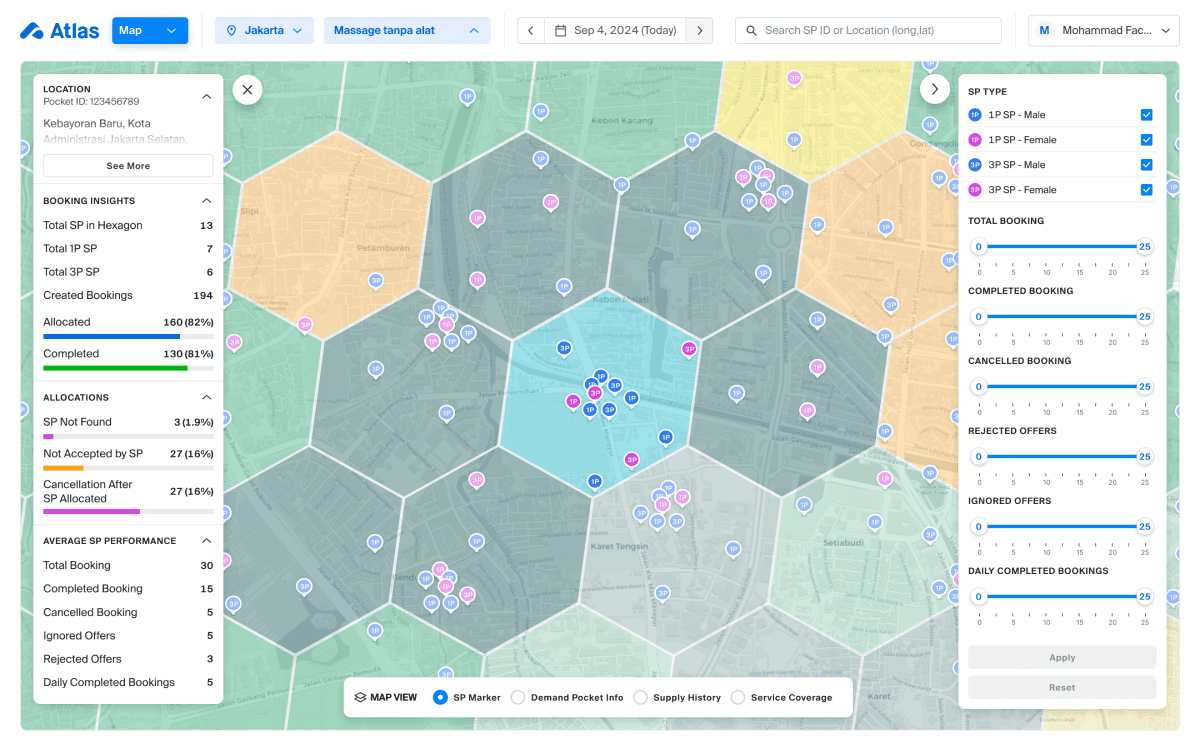
Task: Click the search magnifier icon
Action: tap(751, 31)
